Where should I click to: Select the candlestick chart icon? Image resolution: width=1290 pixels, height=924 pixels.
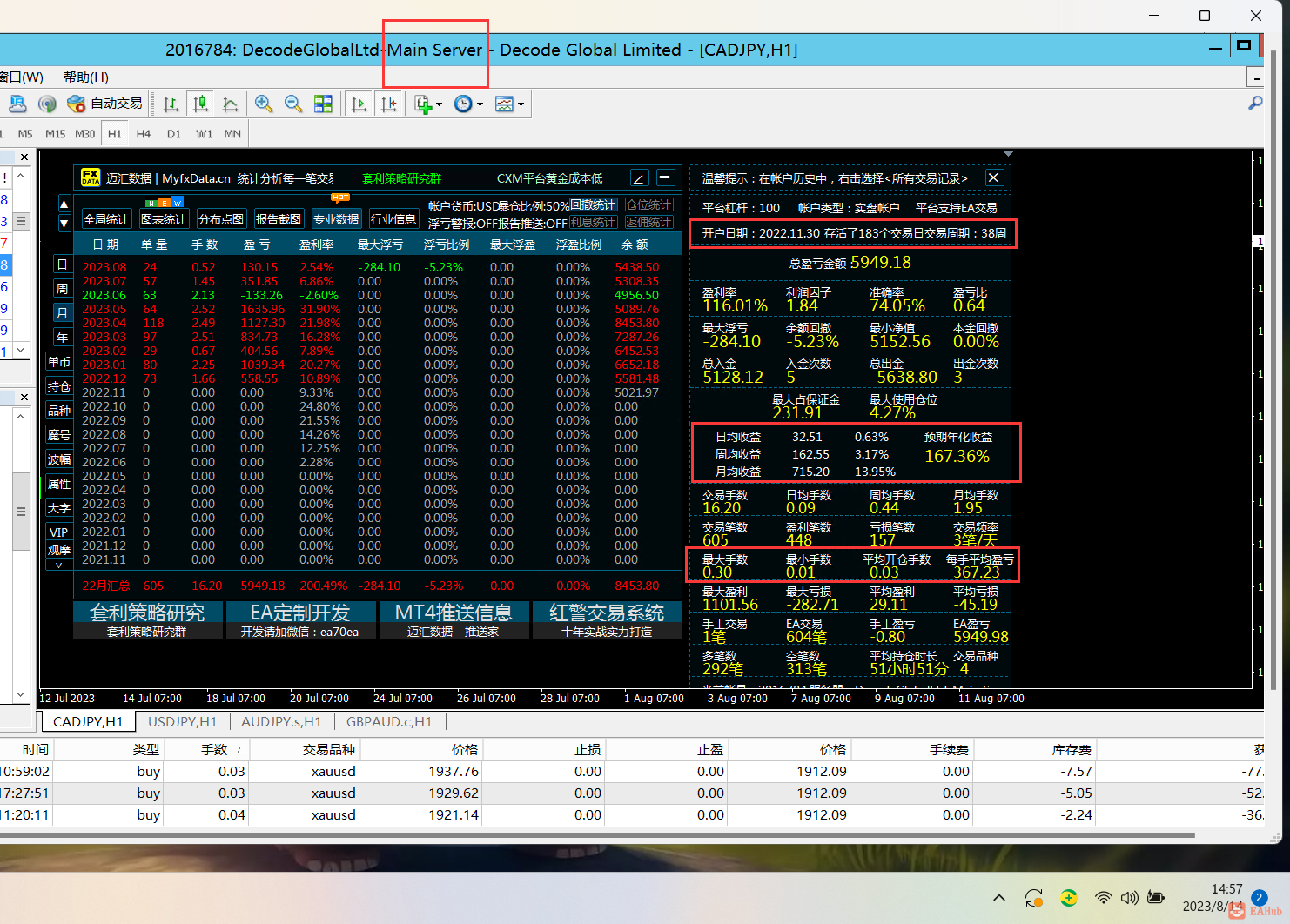[x=200, y=104]
